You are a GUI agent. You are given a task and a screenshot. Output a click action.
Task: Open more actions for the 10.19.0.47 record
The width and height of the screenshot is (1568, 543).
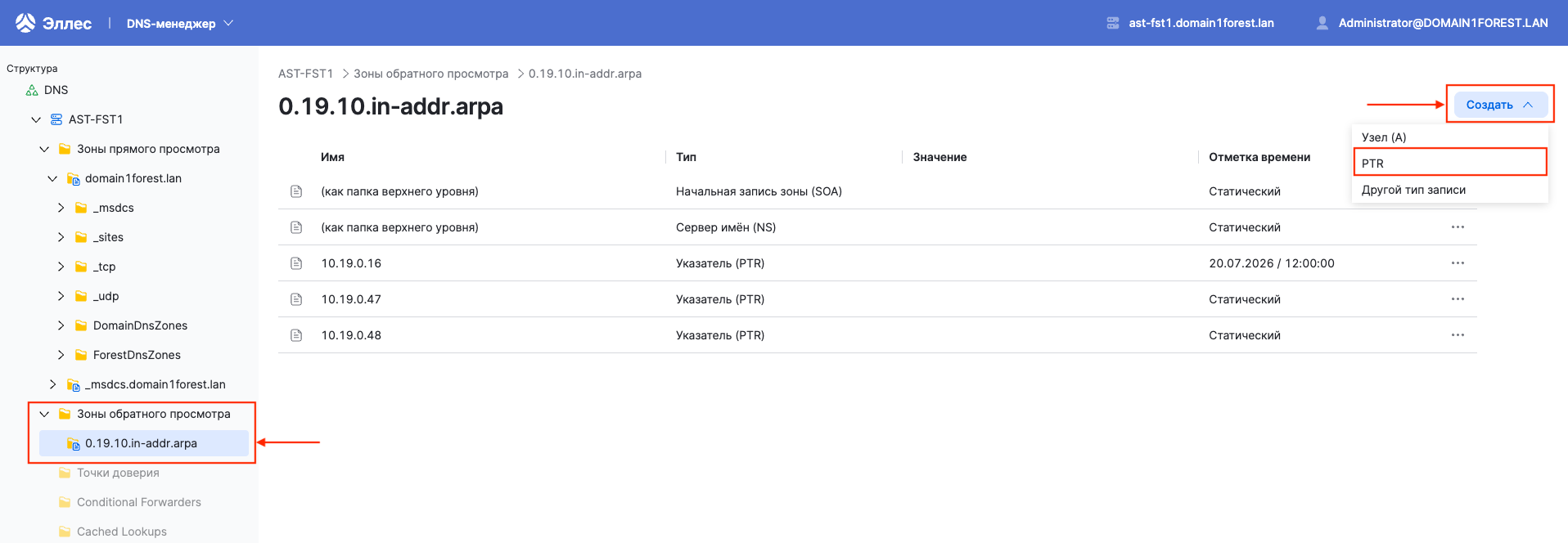(x=1458, y=299)
